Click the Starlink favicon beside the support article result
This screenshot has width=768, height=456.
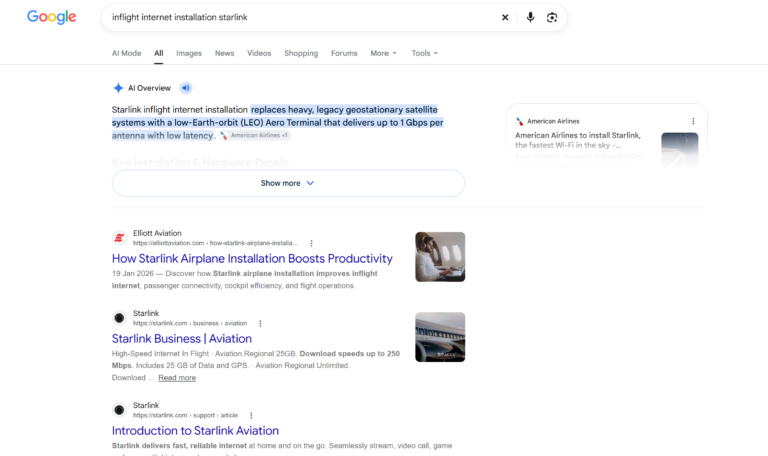(x=119, y=410)
